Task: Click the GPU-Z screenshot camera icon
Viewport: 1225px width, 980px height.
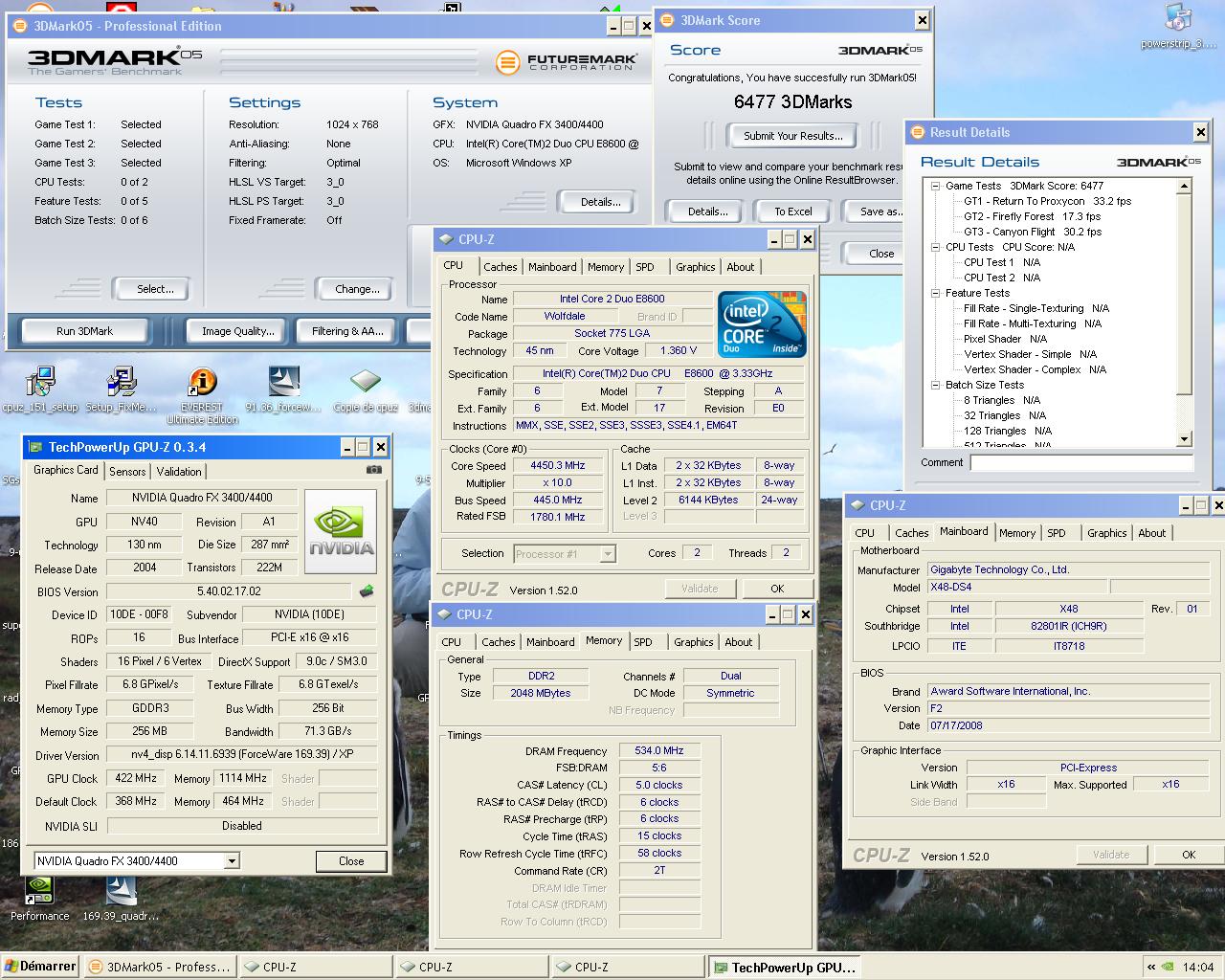Action: [374, 470]
